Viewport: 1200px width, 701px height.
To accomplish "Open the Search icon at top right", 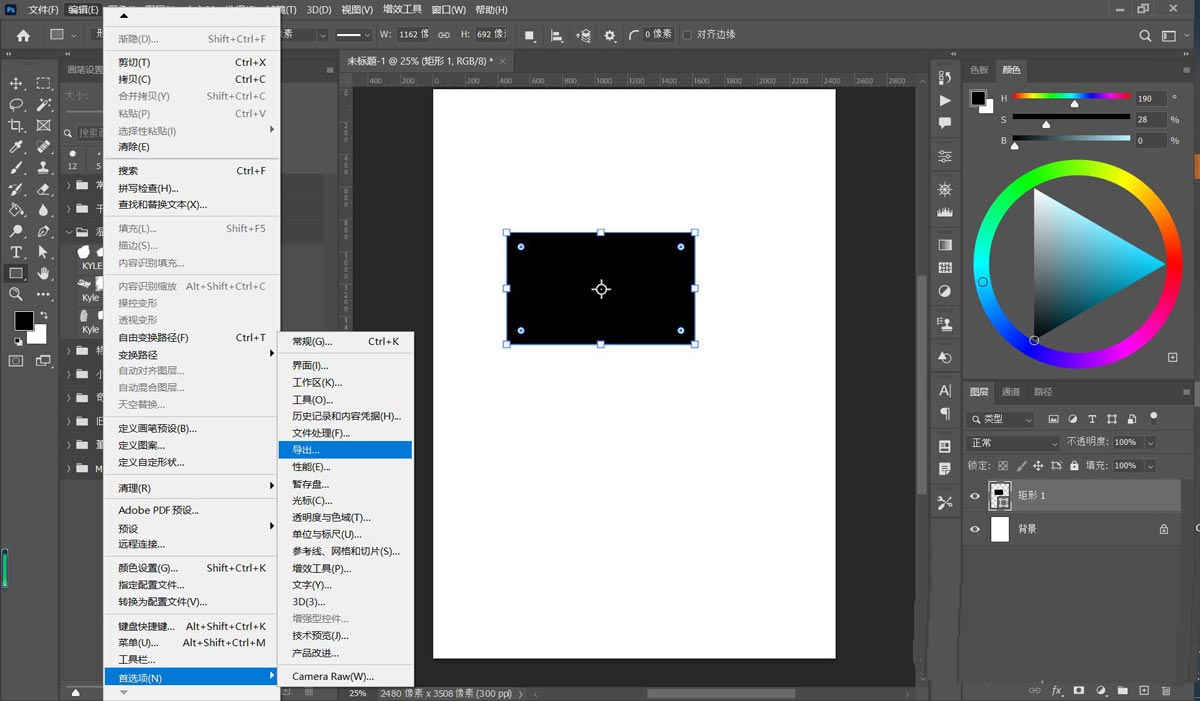I will click(x=1146, y=35).
